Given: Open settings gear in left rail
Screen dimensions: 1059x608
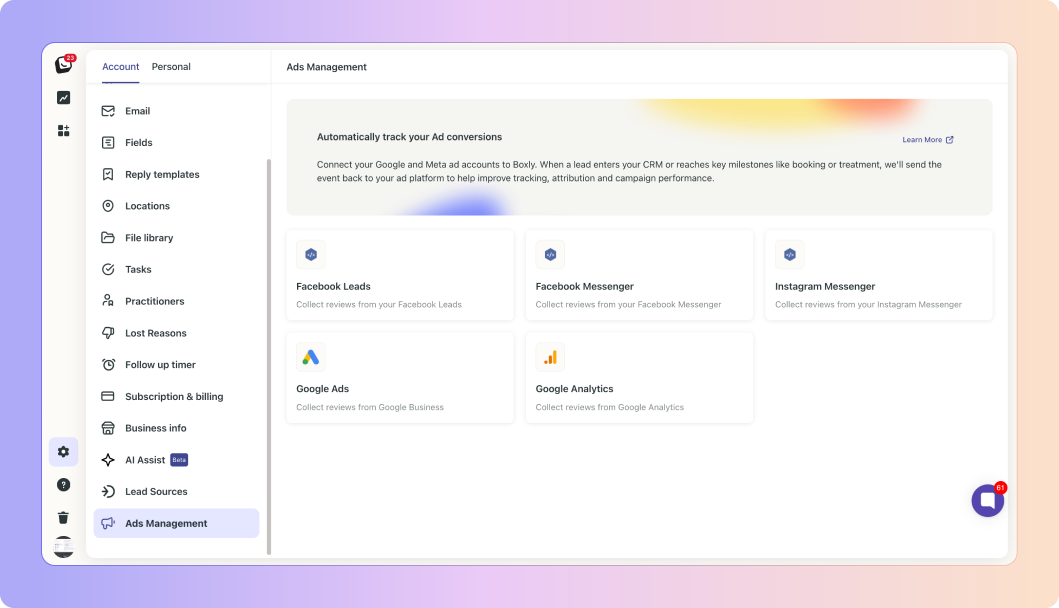Looking at the screenshot, I should coord(63,452).
